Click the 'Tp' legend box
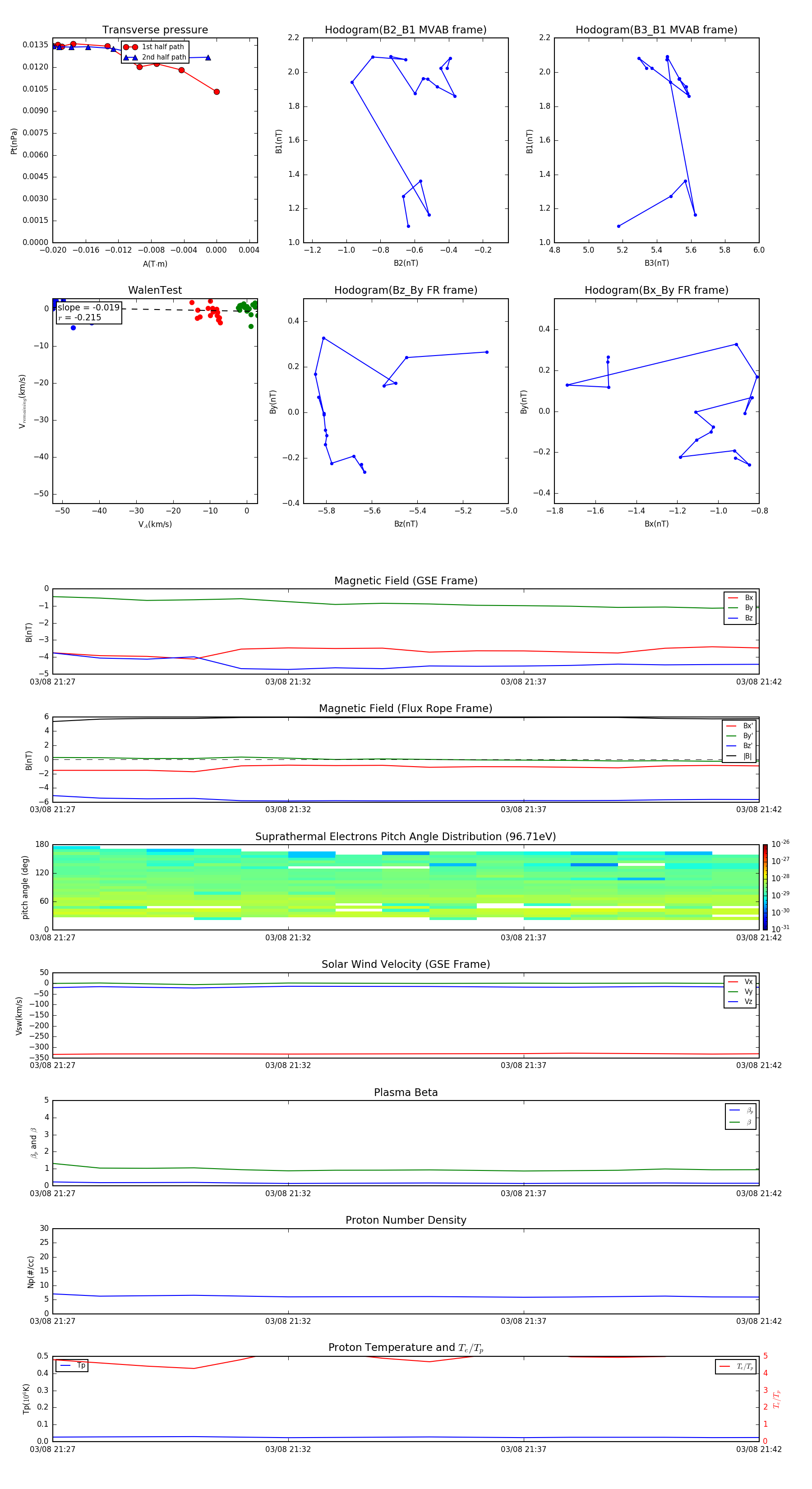The height and width of the screenshot is (1489, 812). (x=72, y=1365)
